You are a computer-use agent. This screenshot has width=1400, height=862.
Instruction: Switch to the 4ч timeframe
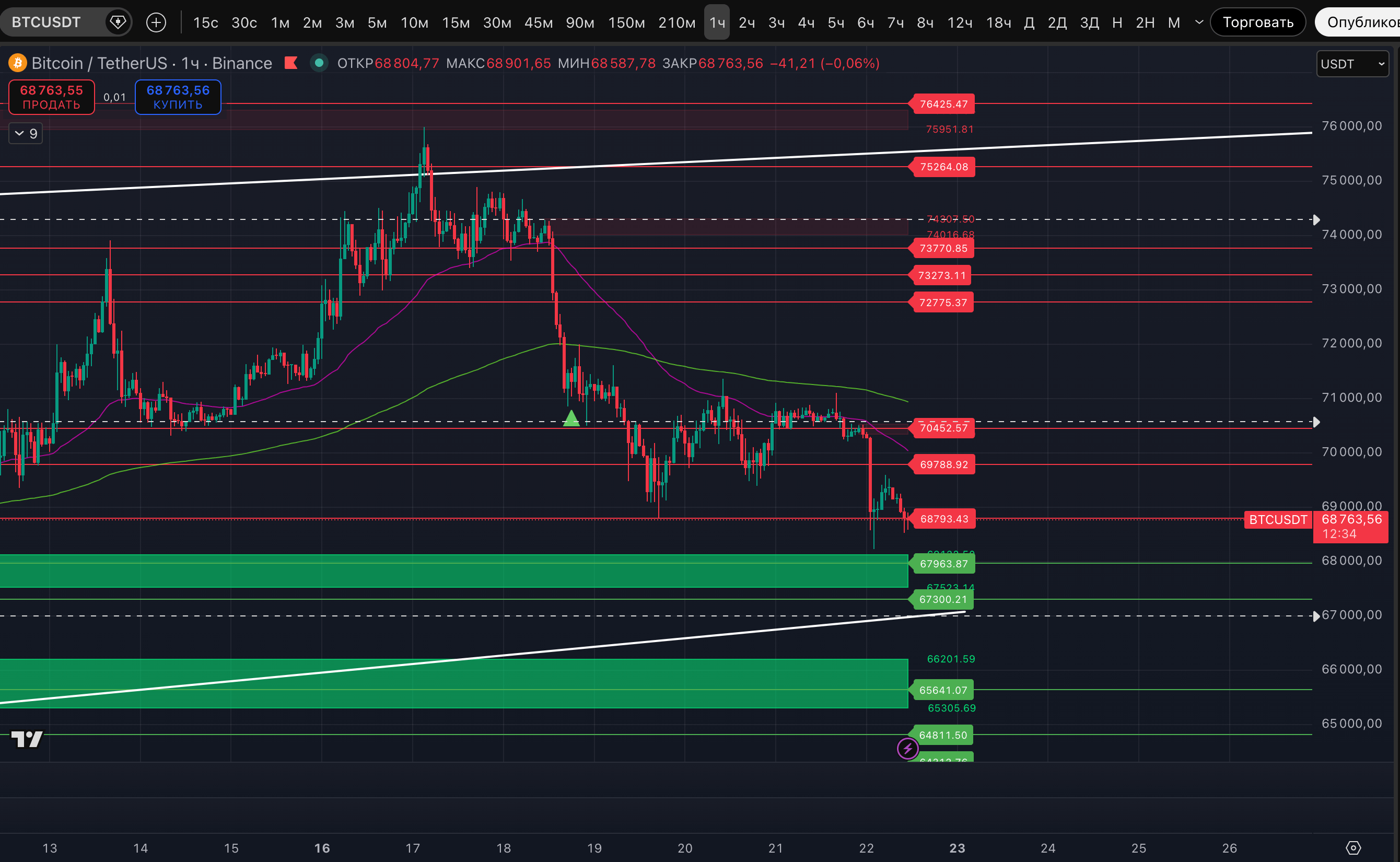[x=806, y=22]
